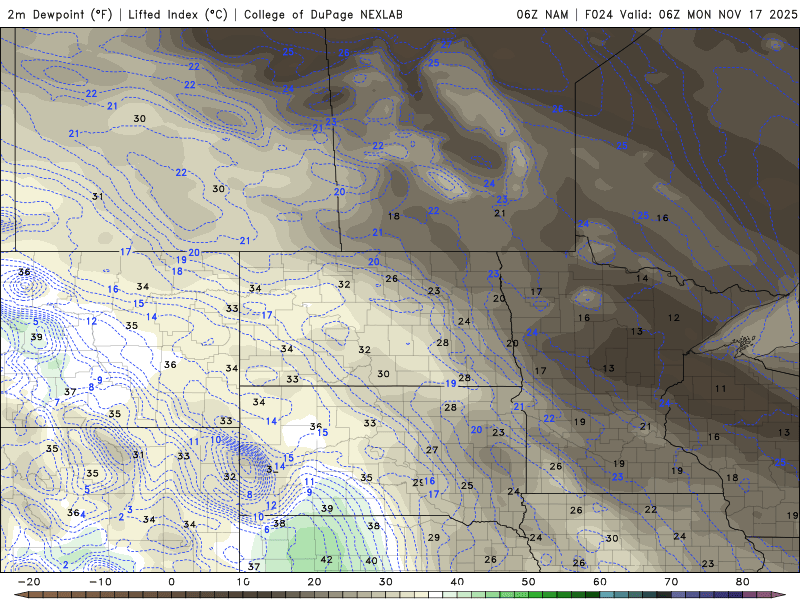Click the "2m Dewpoint (°F)" title text
This screenshot has width=800, height=600.
point(60,14)
